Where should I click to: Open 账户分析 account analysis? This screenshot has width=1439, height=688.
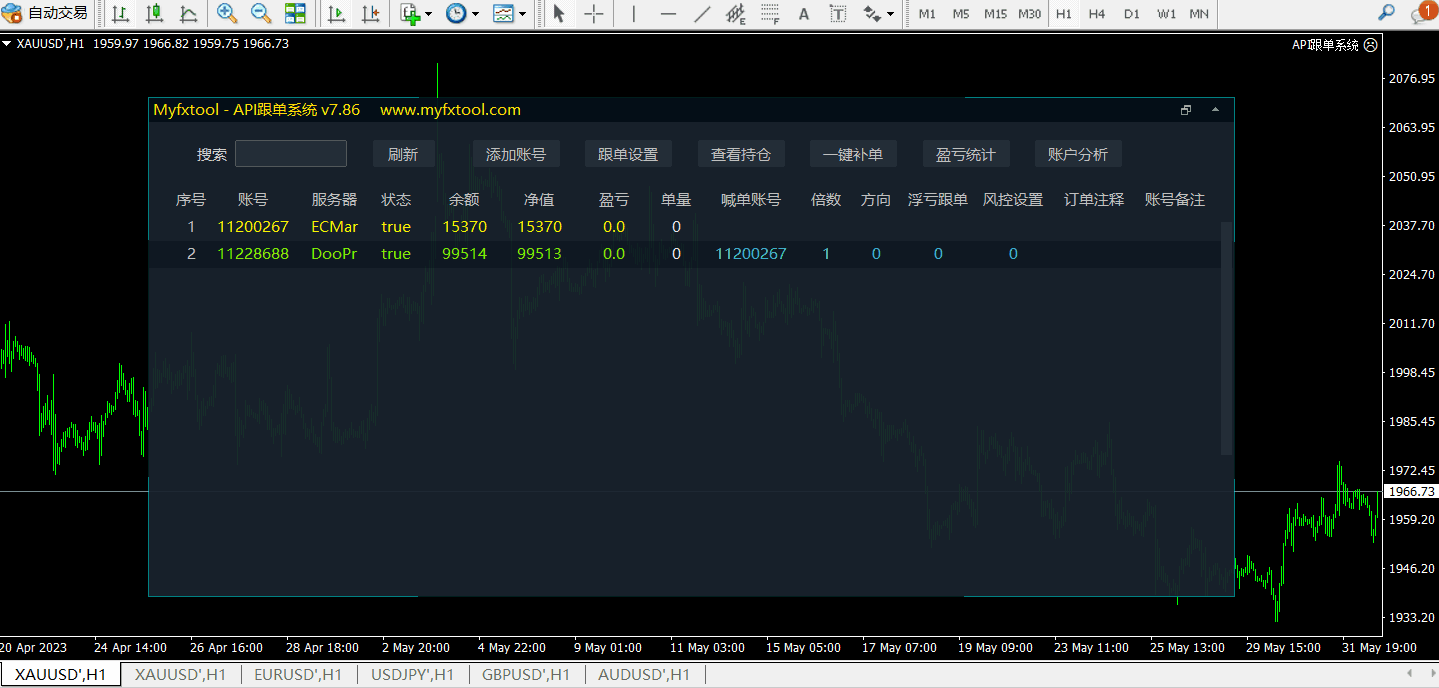pos(1078,154)
